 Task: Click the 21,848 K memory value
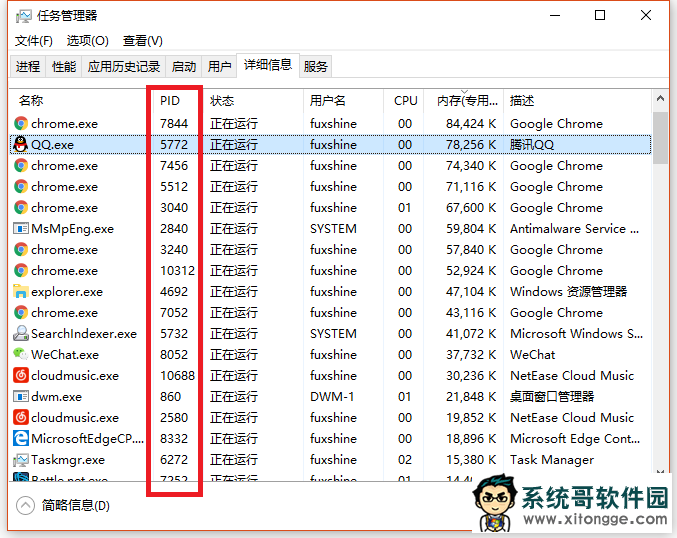pos(471,396)
